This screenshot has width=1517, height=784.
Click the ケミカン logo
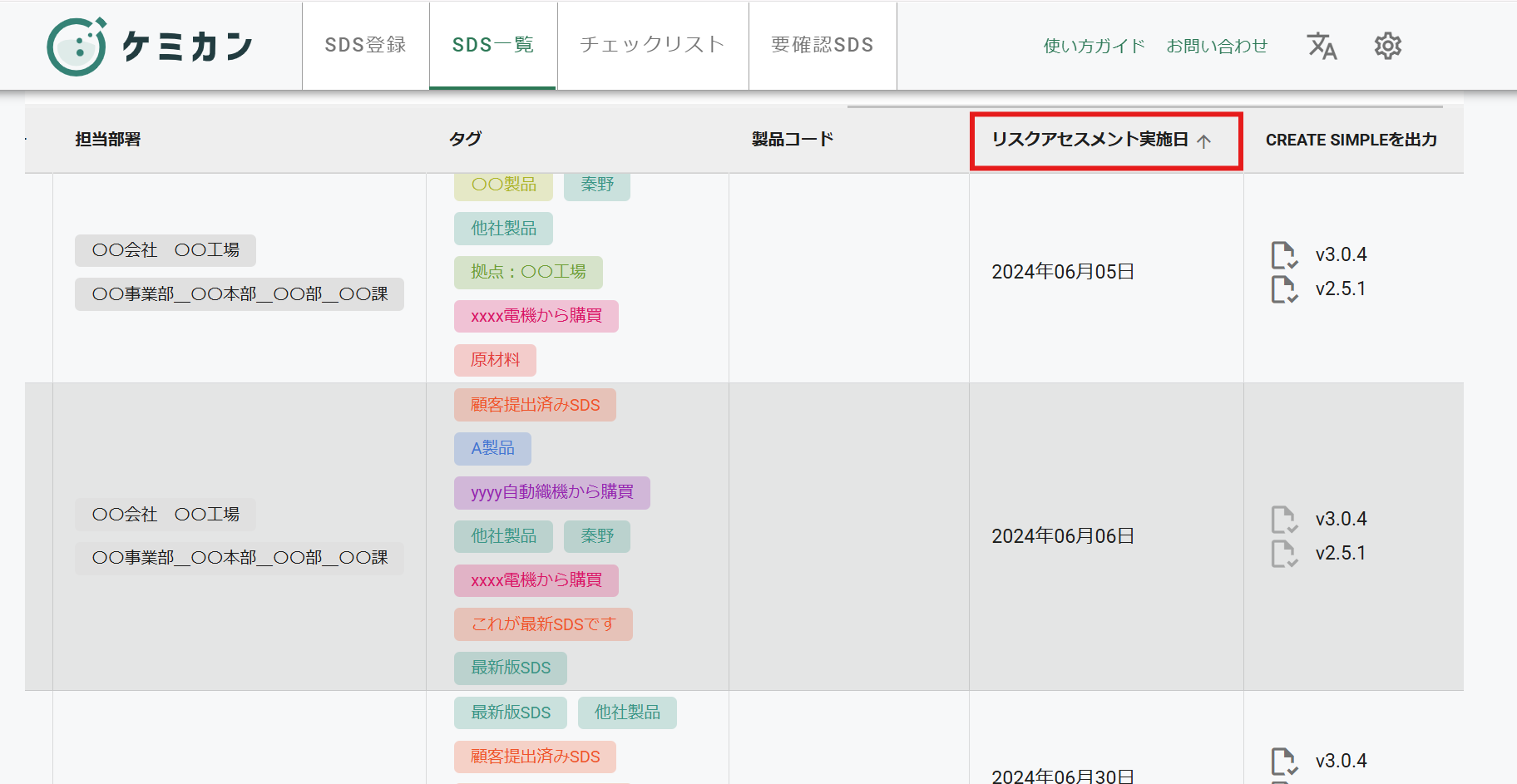coord(150,47)
